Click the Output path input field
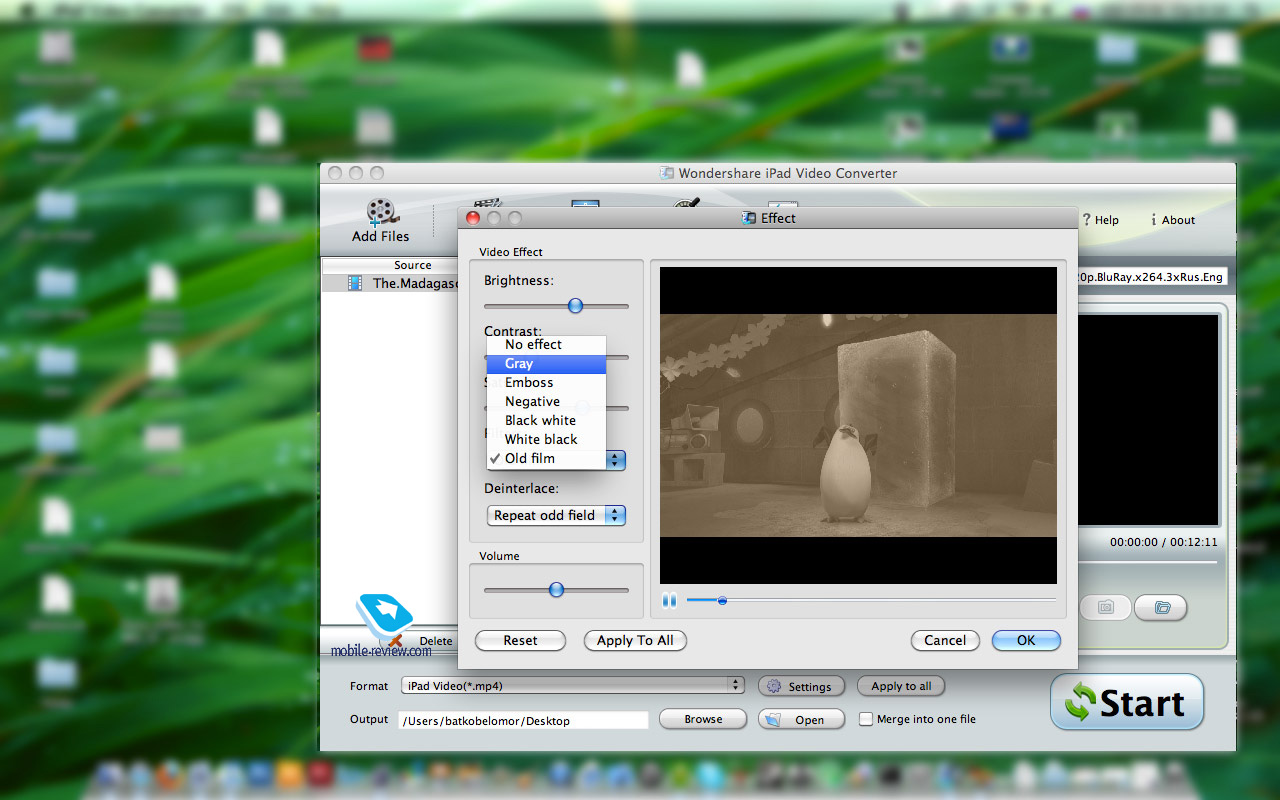 click(523, 720)
